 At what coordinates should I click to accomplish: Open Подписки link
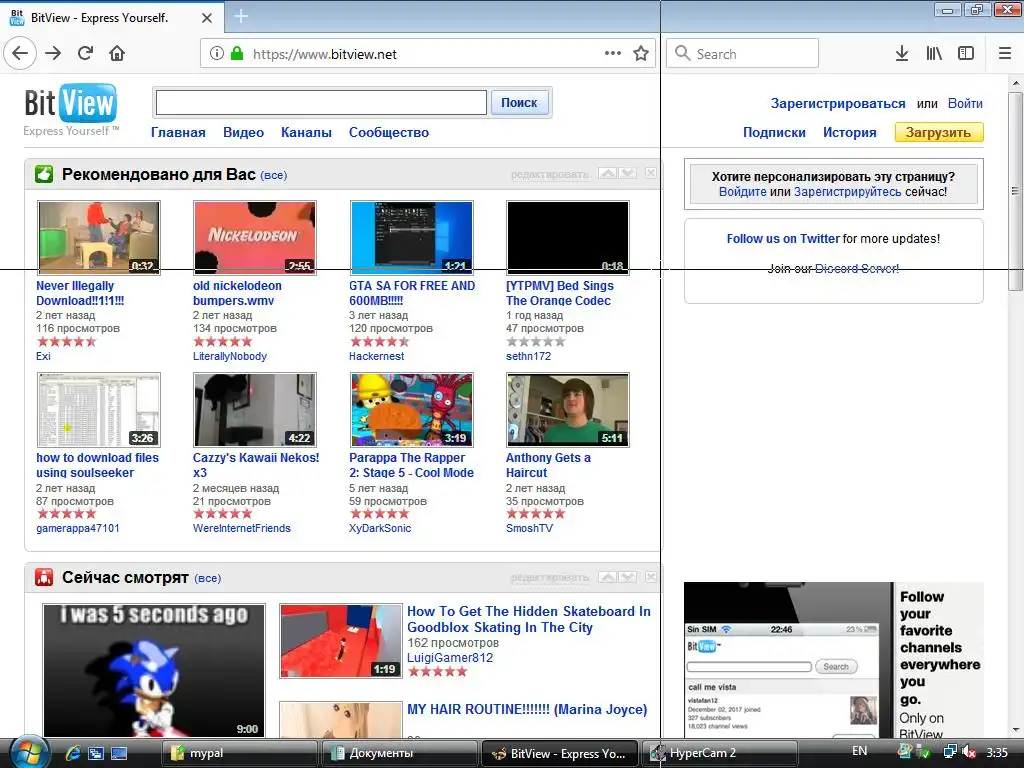pyautogui.click(x=774, y=133)
